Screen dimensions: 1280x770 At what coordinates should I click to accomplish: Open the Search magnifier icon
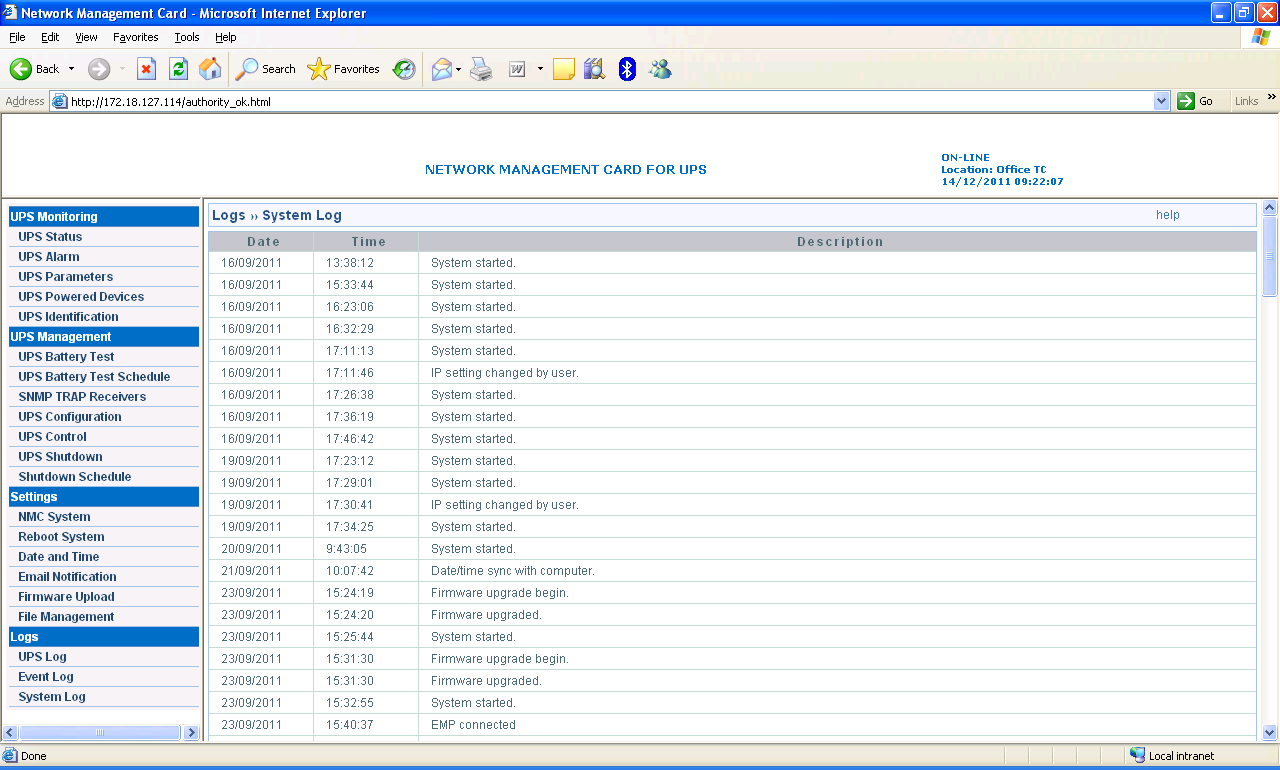pos(247,69)
